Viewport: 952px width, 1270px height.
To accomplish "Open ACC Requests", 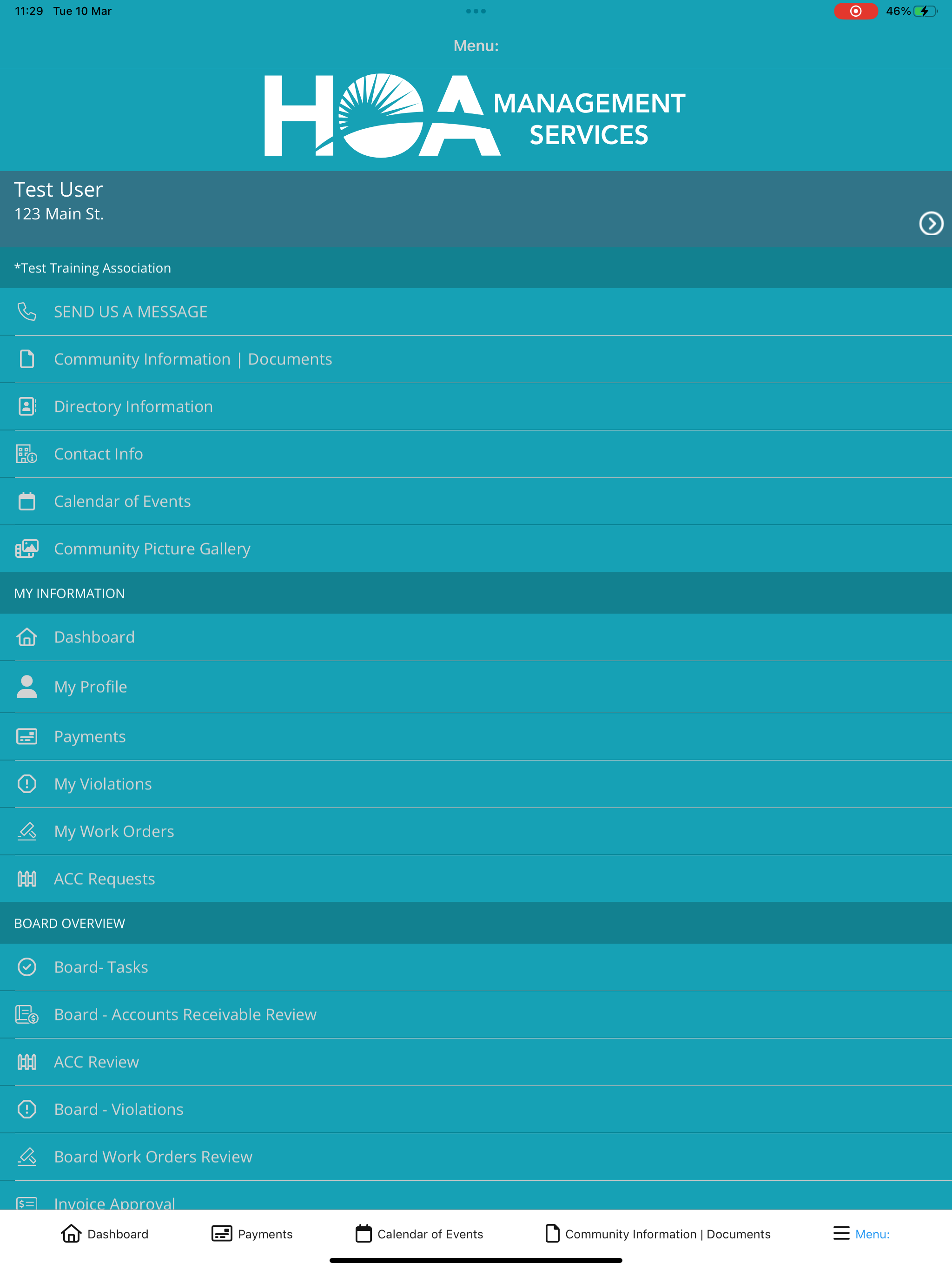I will point(476,879).
